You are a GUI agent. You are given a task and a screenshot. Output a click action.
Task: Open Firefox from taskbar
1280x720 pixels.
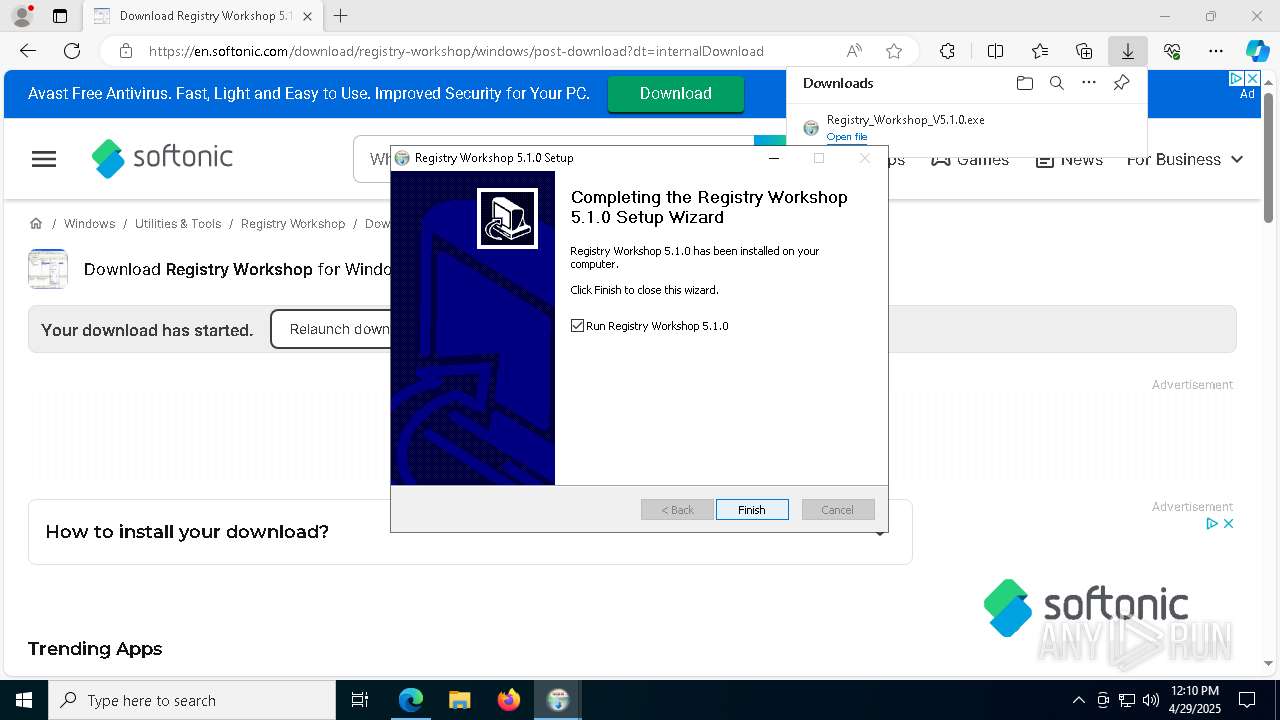pos(508,700)
